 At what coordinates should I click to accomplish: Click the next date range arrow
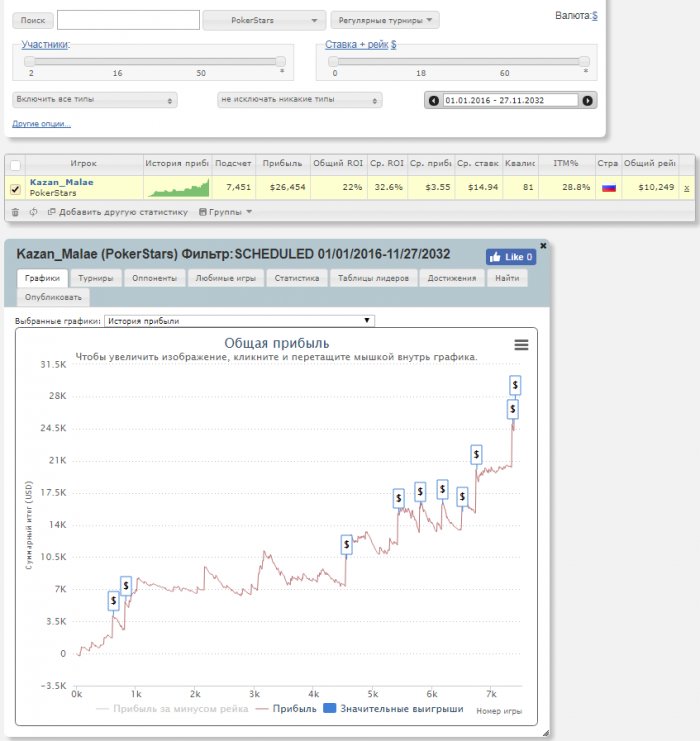588,100
